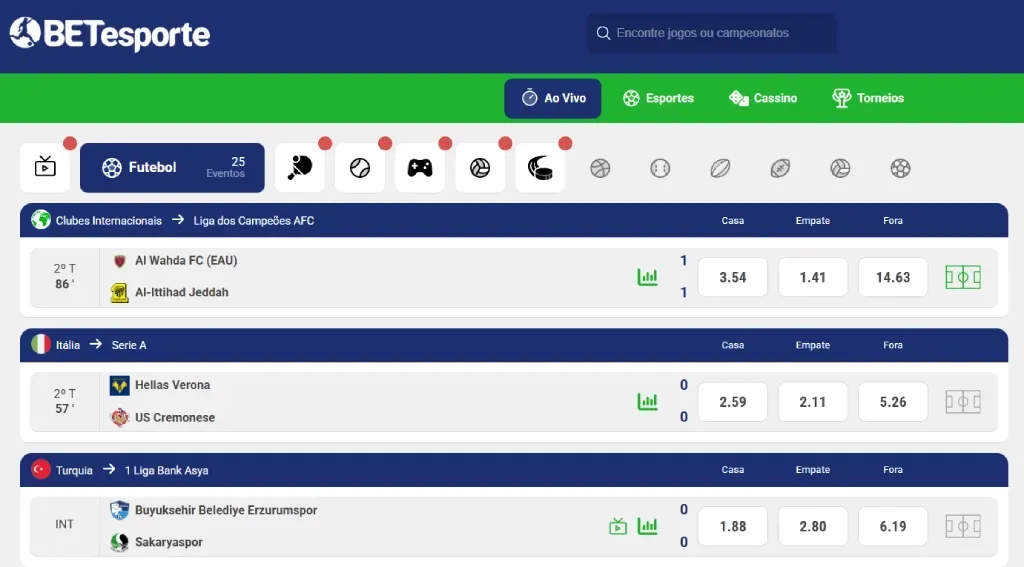Bet on Empate odds 1.41
Viewport: 1024px width, 567px height.
812,277
